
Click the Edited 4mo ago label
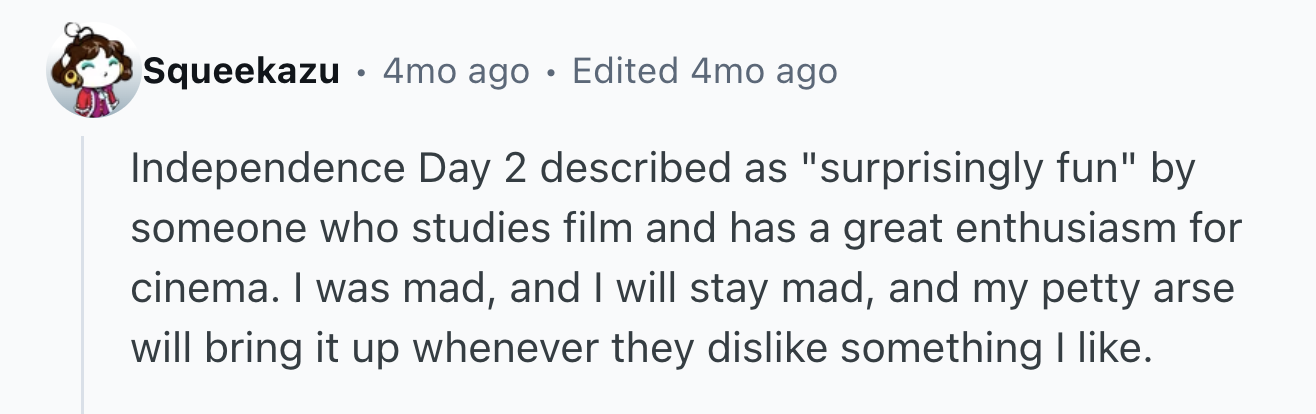pyautogui.click(x=705, y=72)
